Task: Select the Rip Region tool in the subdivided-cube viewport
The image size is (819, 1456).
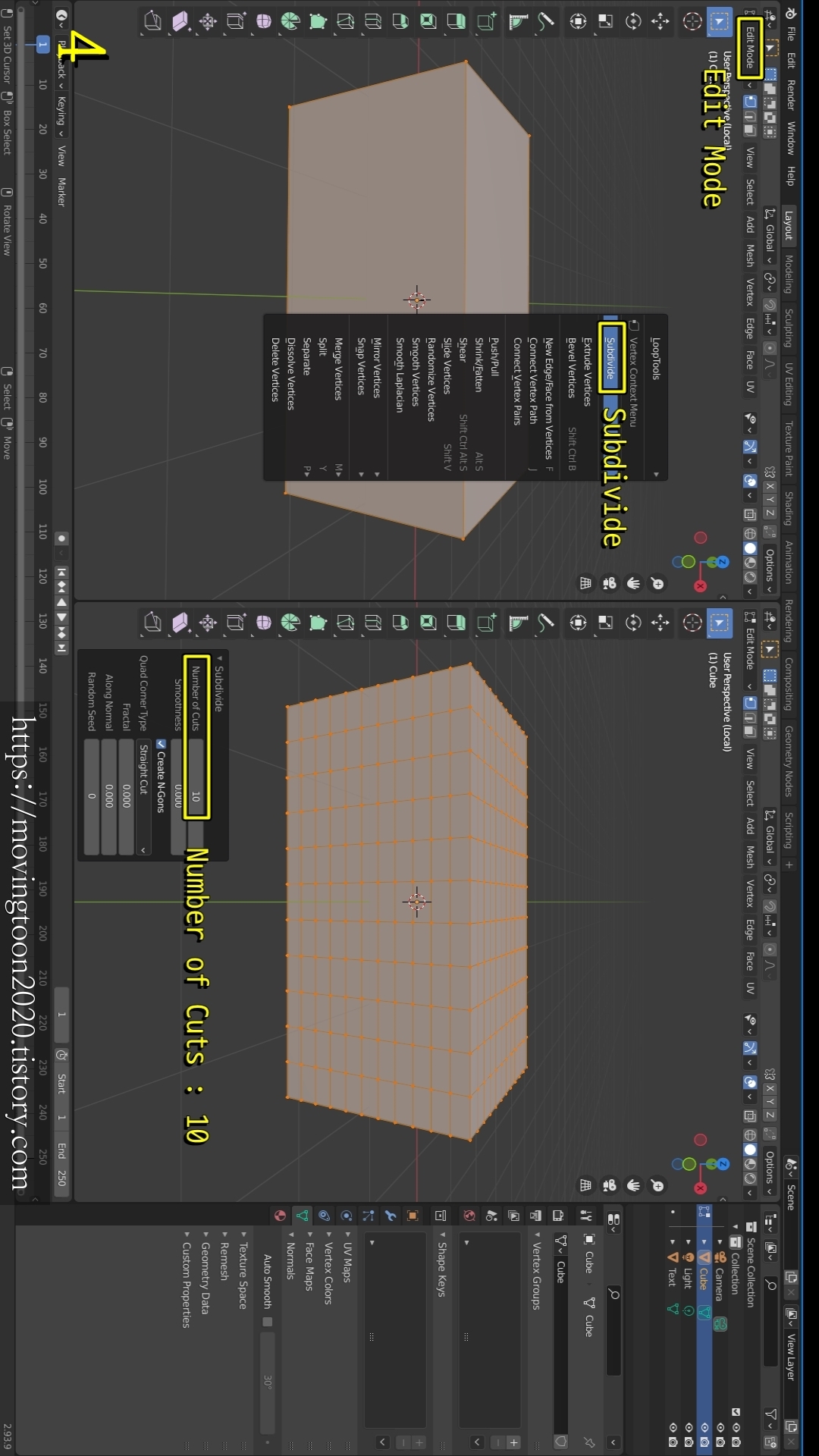Action: coord(153,623)
